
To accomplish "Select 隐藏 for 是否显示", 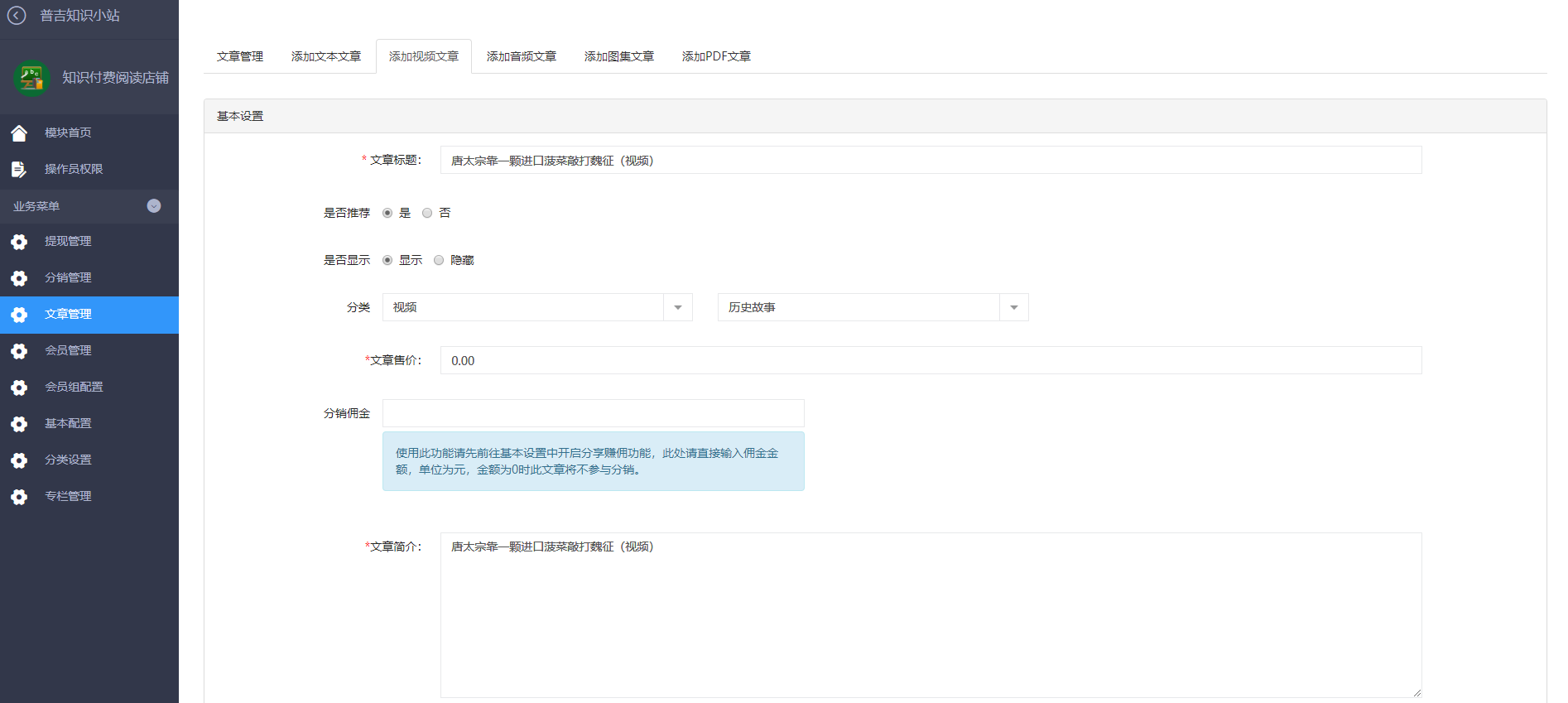I will 439,260.
